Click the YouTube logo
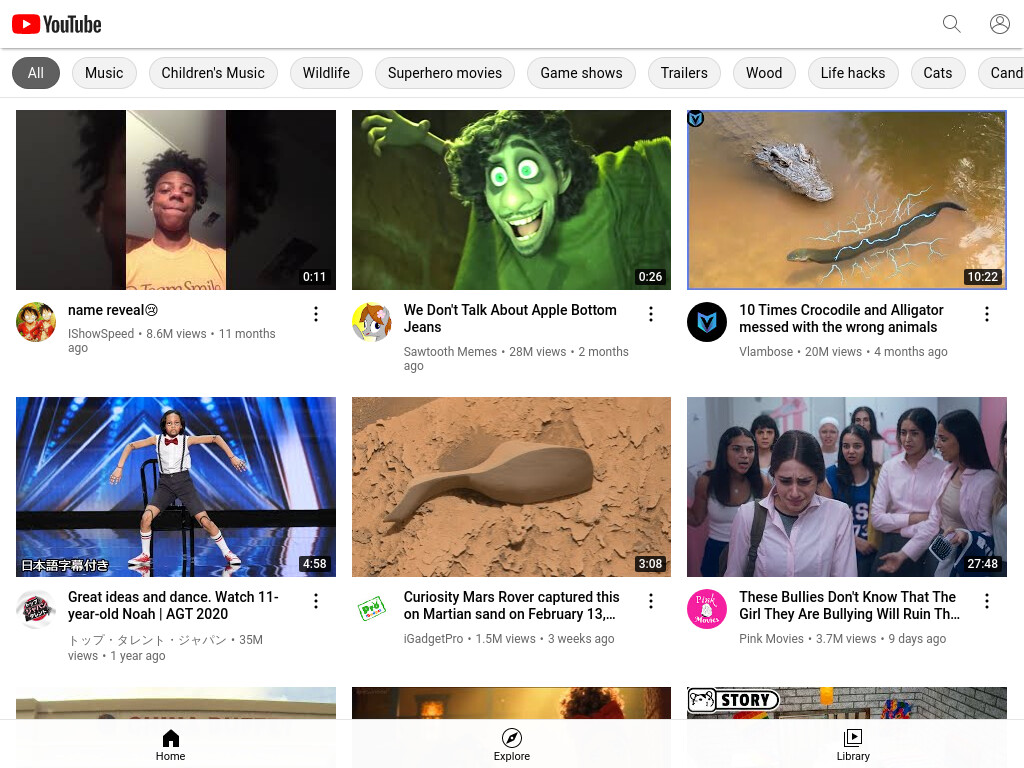This screenshot has height=768, width=1024. [57, 25]
